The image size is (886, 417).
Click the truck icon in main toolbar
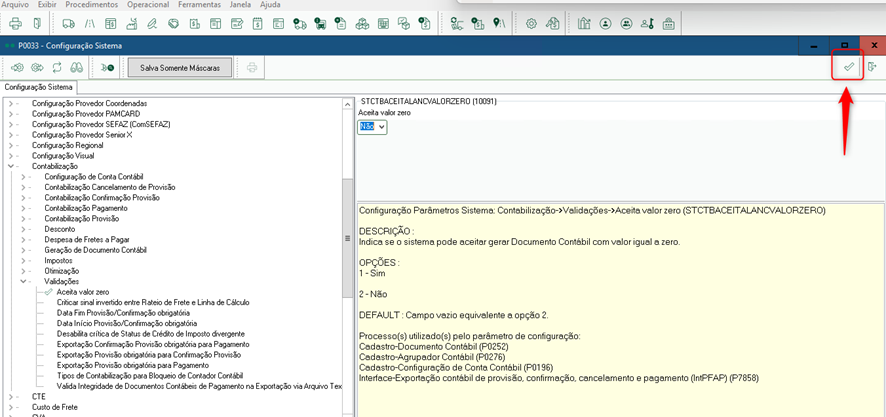click(x=68, y=23)
